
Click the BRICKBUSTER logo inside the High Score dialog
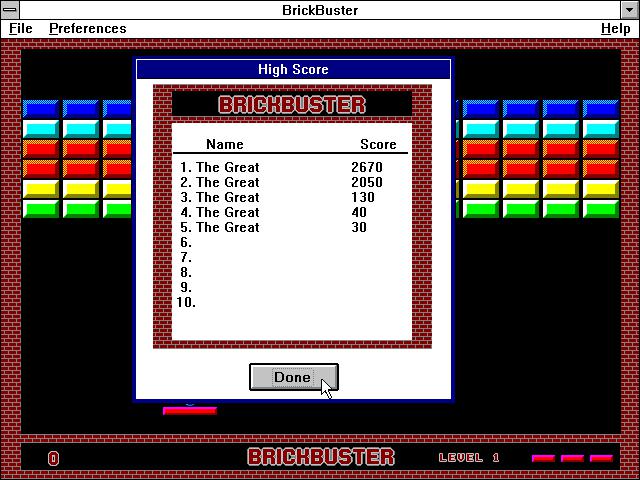click(x=292, y=104)
